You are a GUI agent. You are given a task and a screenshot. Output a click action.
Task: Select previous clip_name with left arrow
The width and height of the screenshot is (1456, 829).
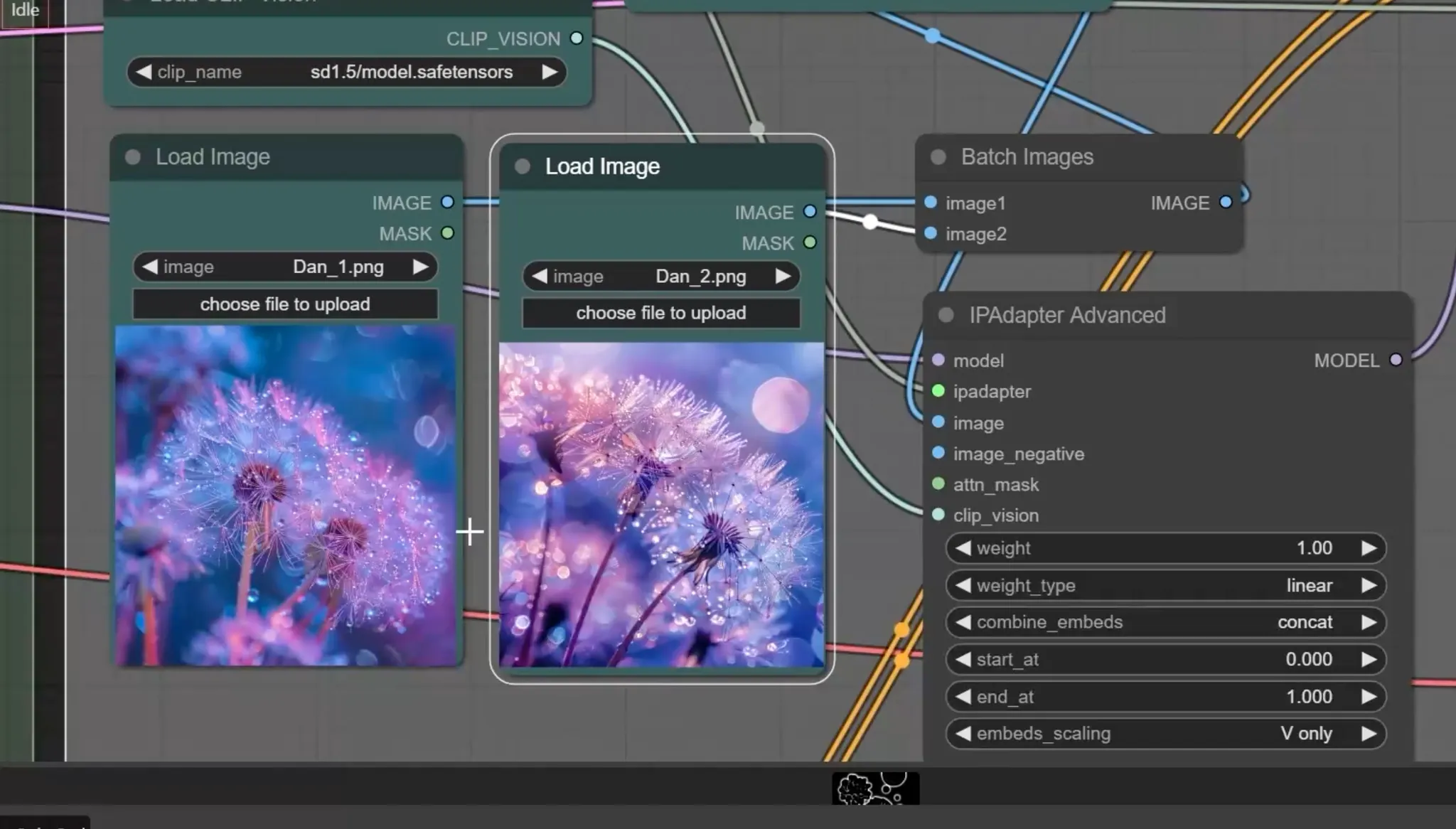[x=144, y=72]
